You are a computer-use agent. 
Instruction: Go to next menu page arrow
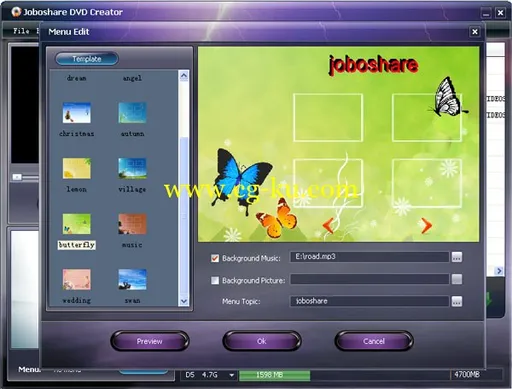click(426, 225)
